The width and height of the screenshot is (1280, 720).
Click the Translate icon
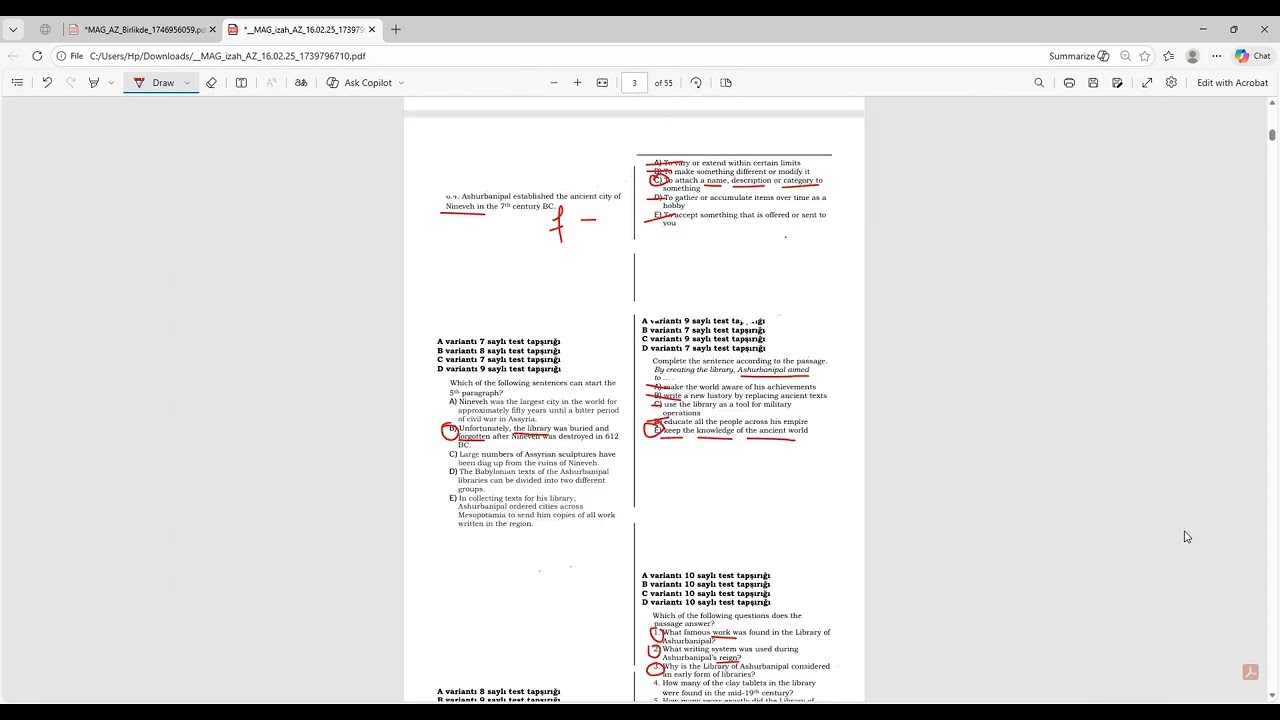pos(301,83)
